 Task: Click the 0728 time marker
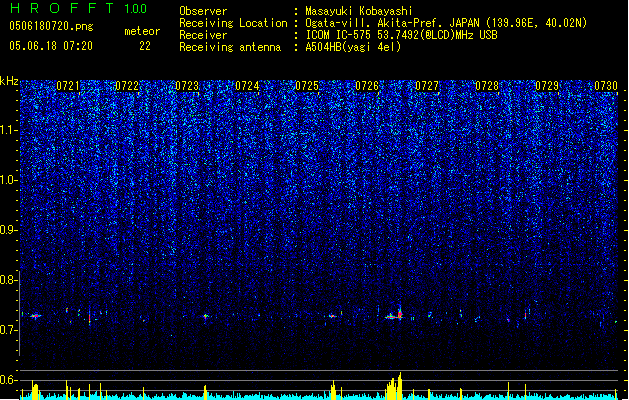pyautogui.click(x=487, y=86)
